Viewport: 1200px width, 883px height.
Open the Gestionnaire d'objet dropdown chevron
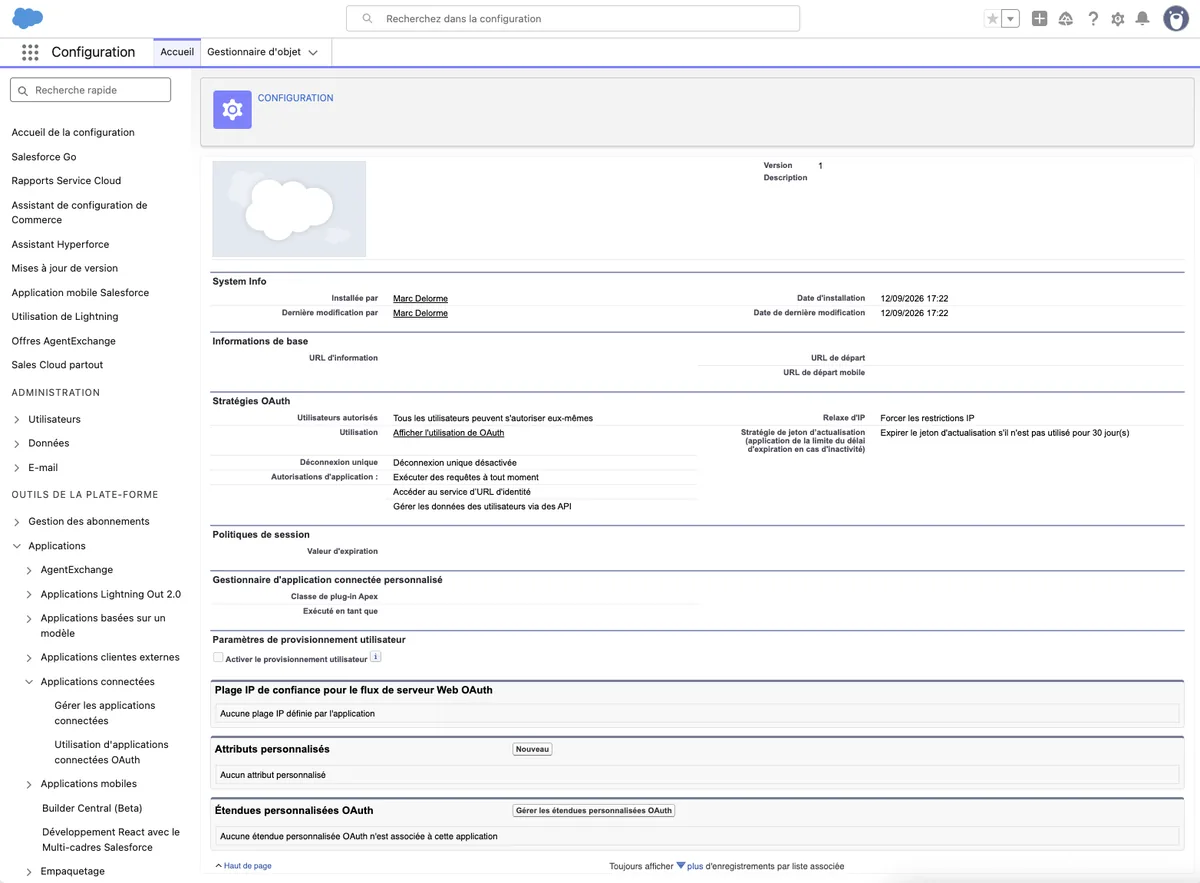click(313, 53)
